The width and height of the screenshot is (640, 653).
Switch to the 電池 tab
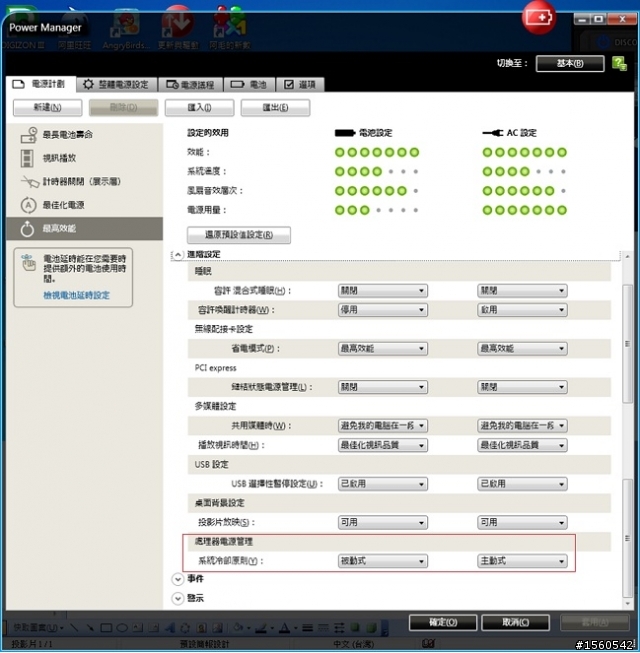[249, 85]
